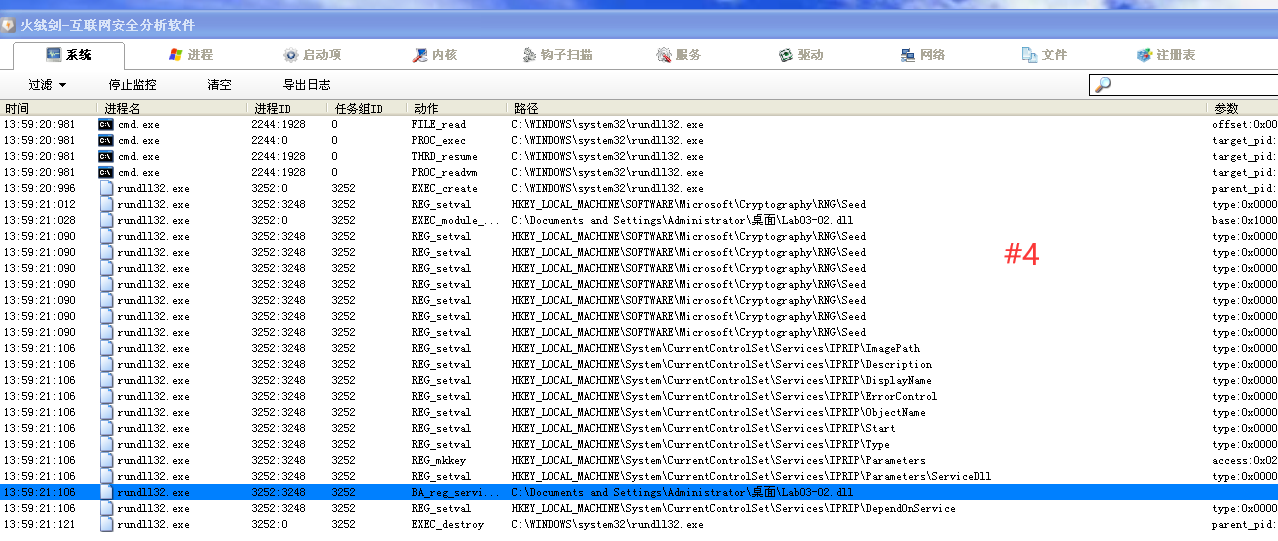
Task: Open the 钩子扫描 tab
Action: coord(558,55)
